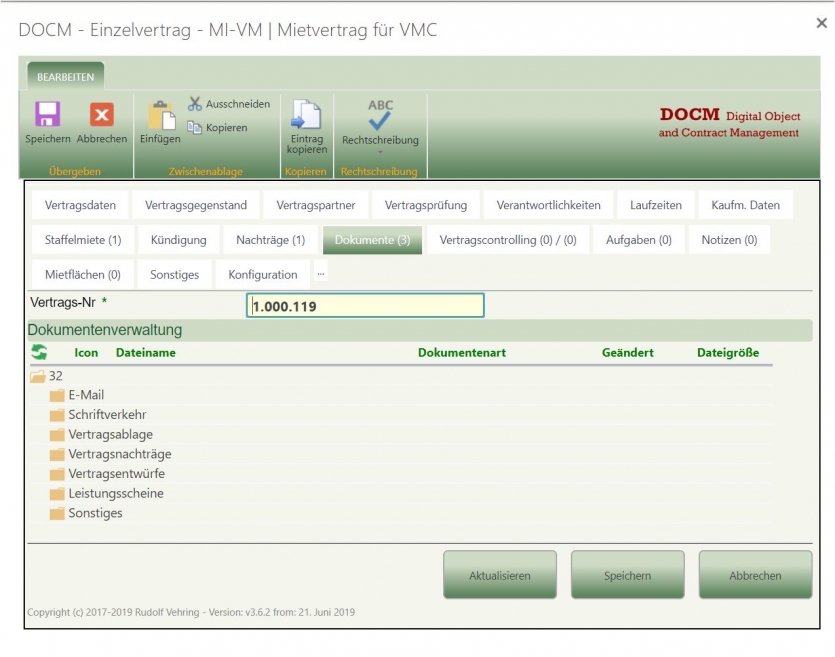The height and width of the screenshot is (657, 835).
Task: Click the Kopieren pages icon
Action: coord(194,127)
